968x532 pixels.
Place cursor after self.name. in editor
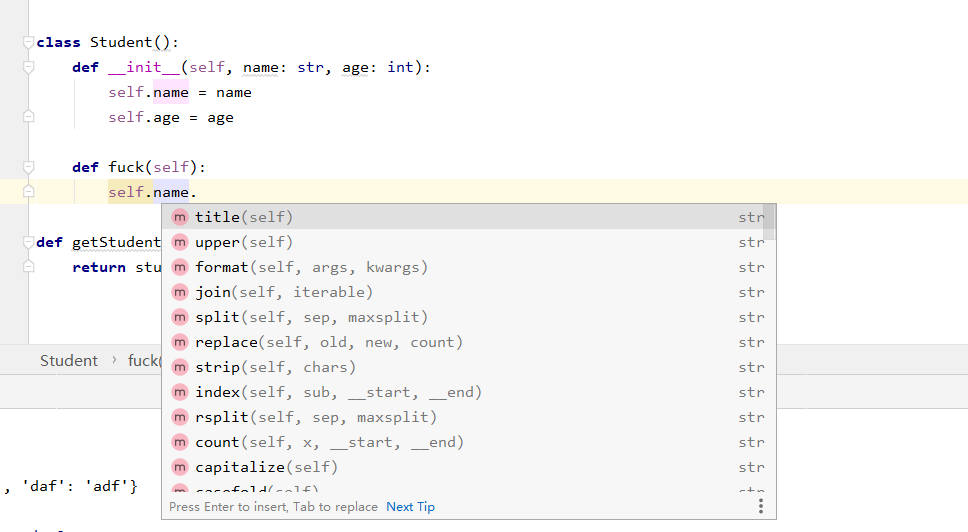tap(199, 192)
